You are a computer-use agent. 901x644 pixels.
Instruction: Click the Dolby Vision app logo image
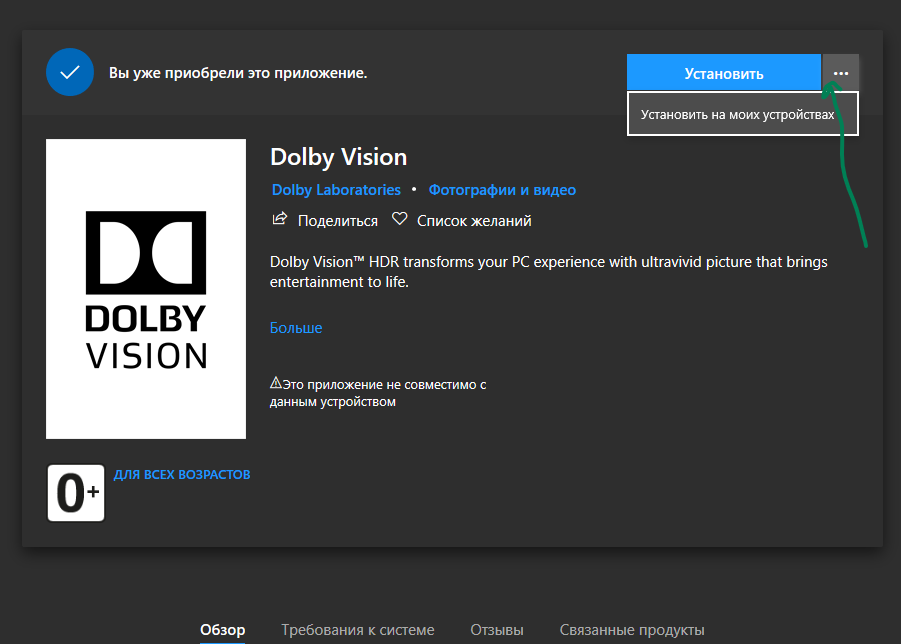pyautogui.click(x=146, y=289)
